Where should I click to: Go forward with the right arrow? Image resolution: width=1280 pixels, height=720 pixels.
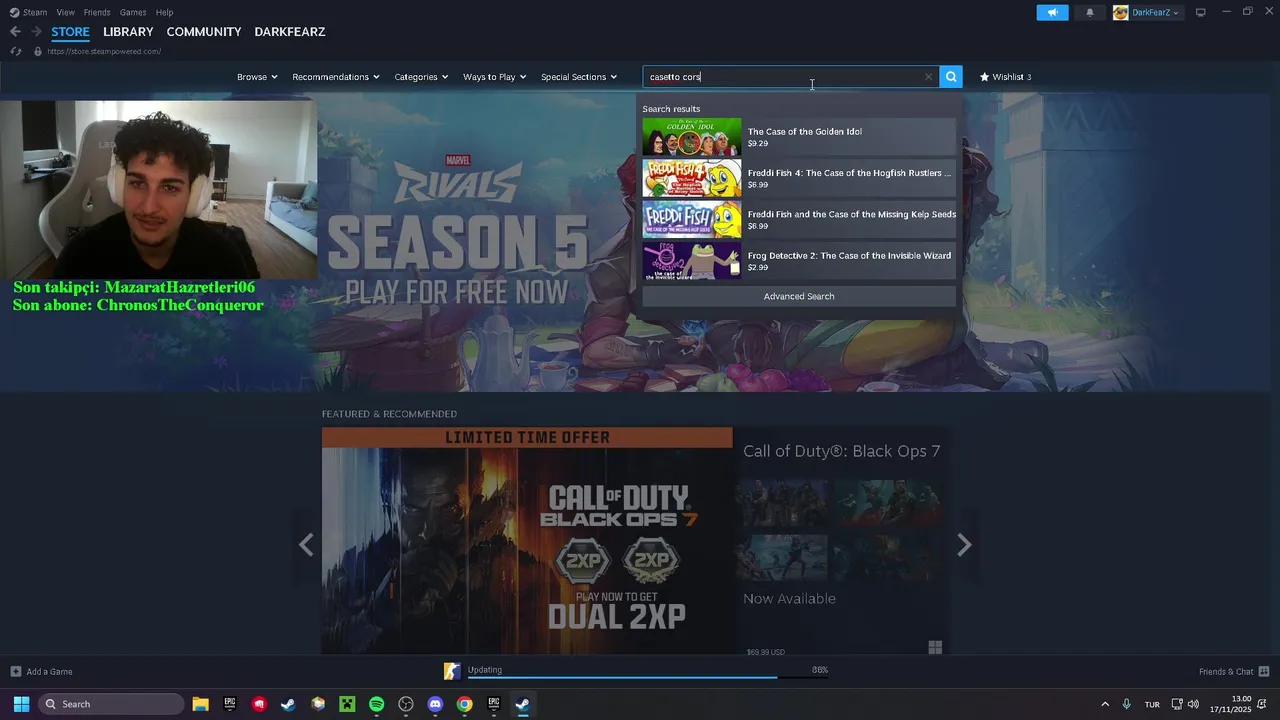36,32
